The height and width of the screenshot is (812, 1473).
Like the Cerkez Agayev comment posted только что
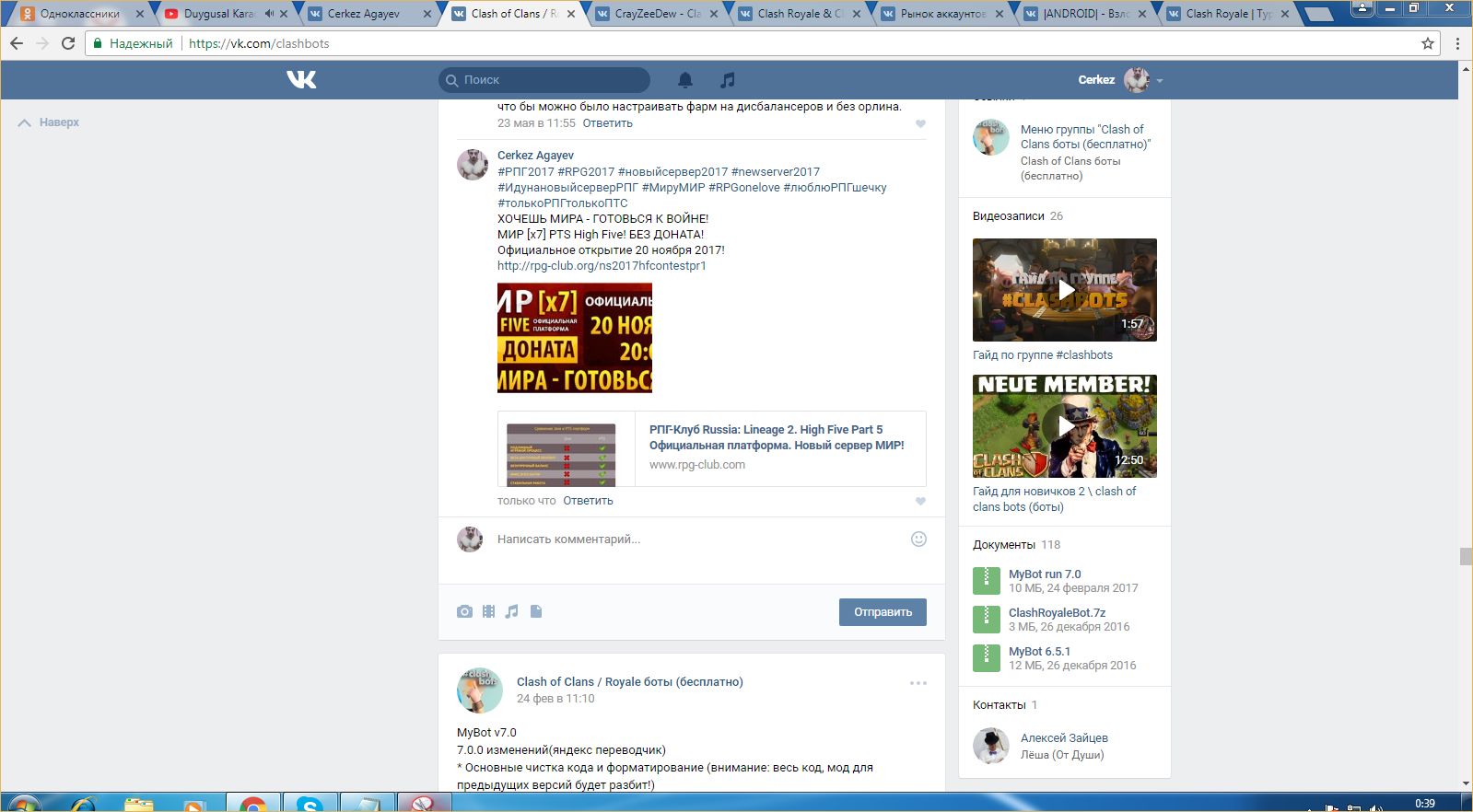point(920,501)
